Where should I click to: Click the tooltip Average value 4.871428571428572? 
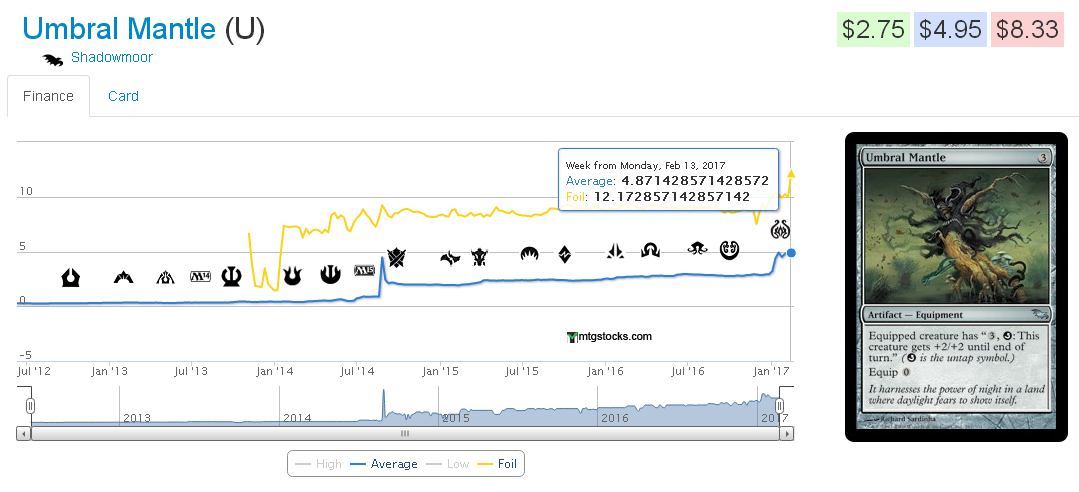[x=694, y=181]
